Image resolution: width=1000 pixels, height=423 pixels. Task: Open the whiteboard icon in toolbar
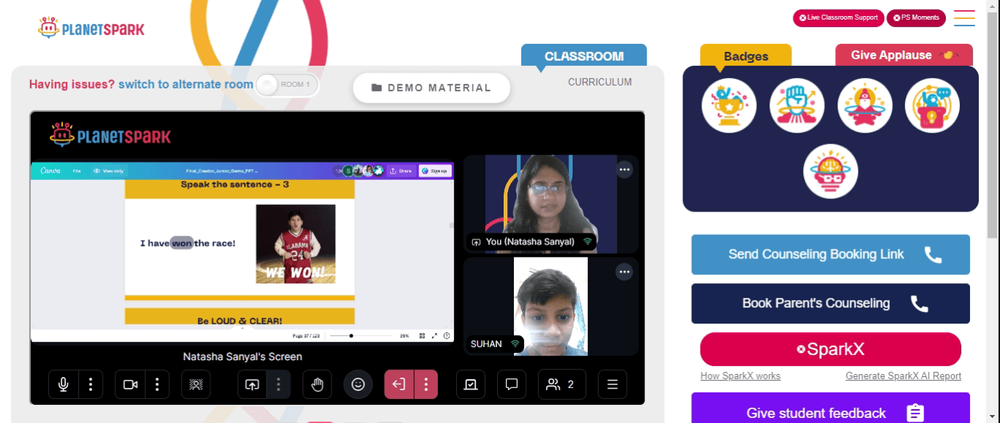coord(471,384)
